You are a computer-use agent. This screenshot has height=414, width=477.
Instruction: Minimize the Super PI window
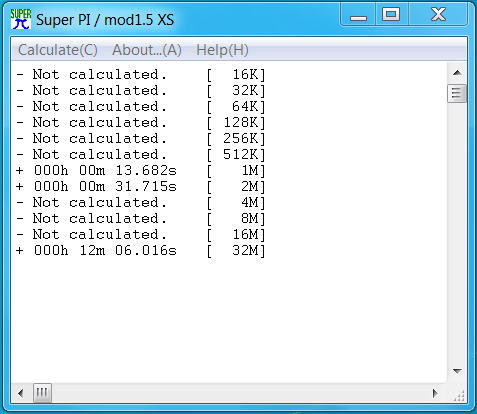click(x=358, y=15)
